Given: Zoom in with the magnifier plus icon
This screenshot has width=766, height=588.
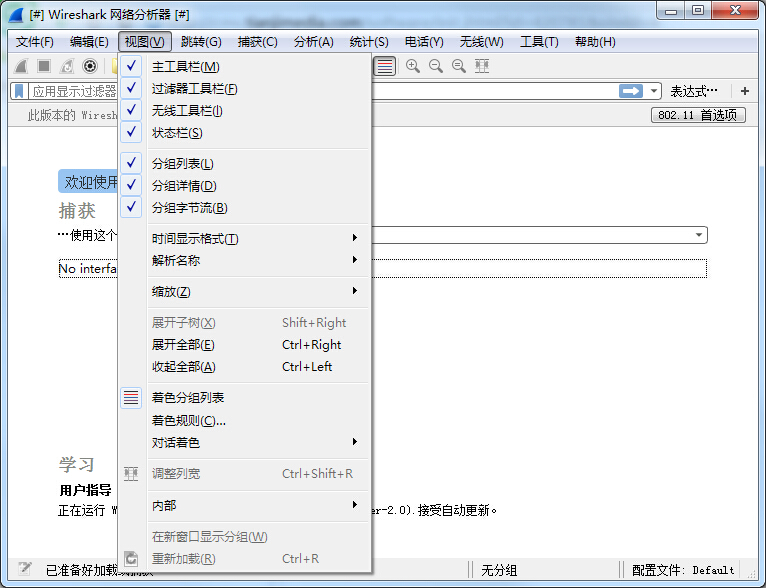Looking at the screenshot, I should pos(413,66).
